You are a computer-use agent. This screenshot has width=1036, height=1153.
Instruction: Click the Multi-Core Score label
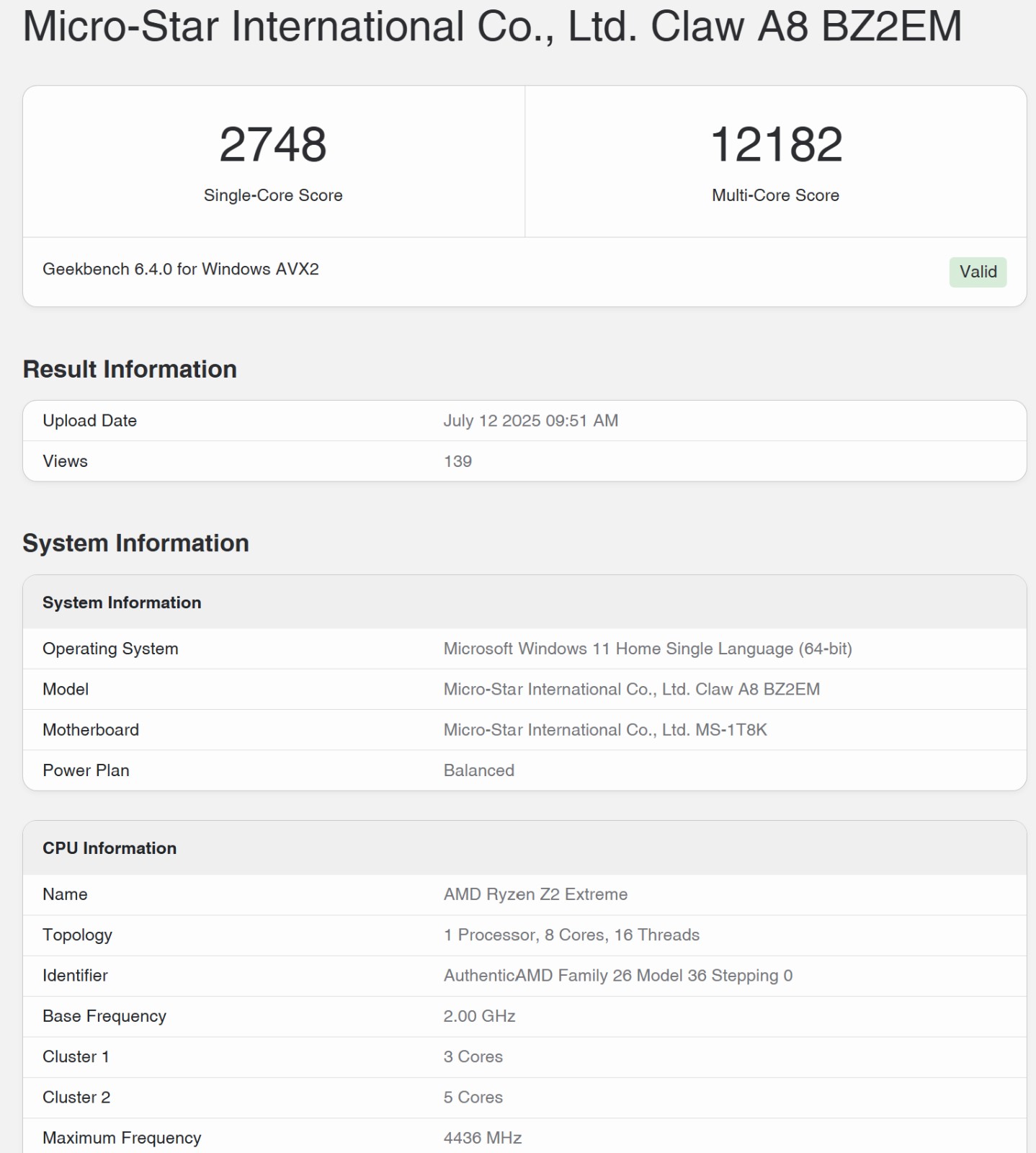775,195
